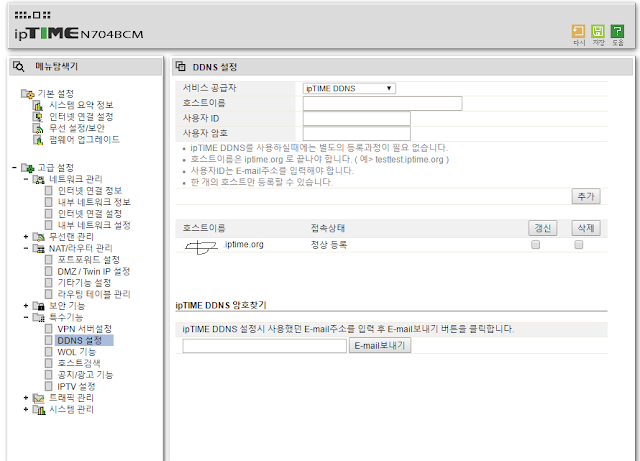Viewport: 640px width, 461px height.
Task: Click the 네트워크 관리 folder icon
Action: click(x=39, y=179)
